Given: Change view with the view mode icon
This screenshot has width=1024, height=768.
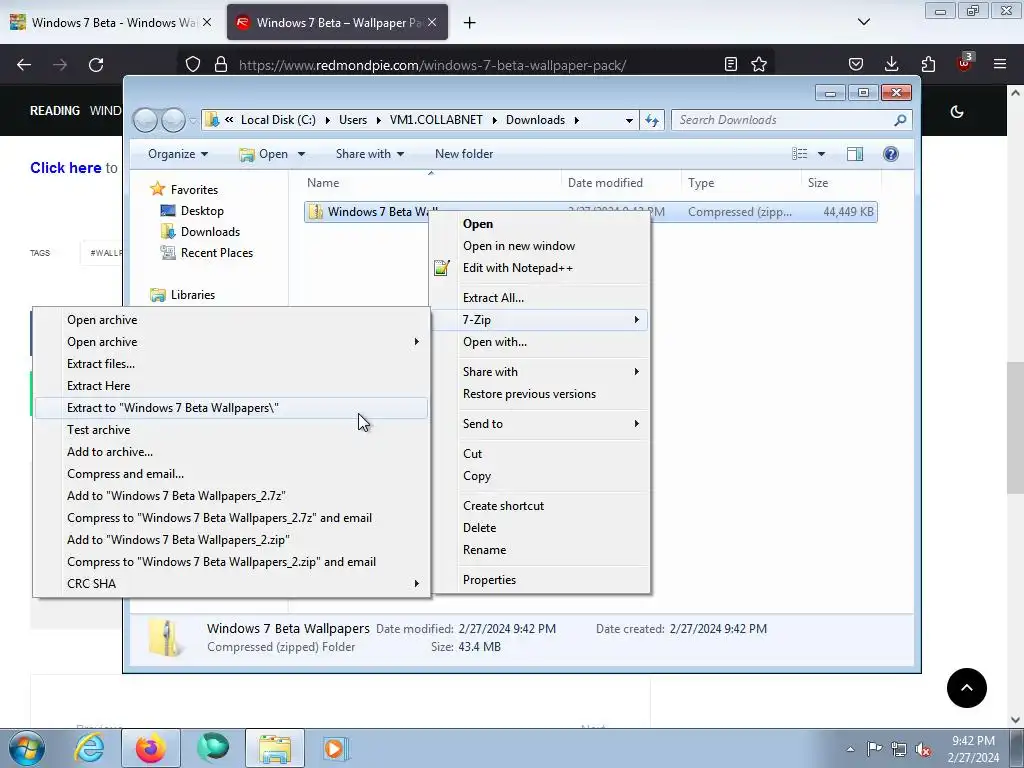Looking at the screenshot, I should point(799,154).
